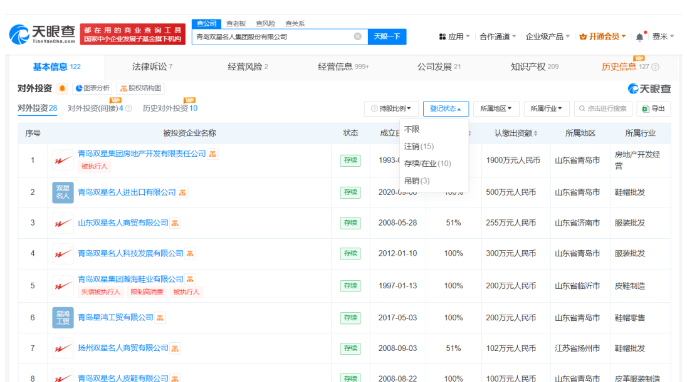Open 山东双星名人商贸有限公司 company link

pos(123,223)
